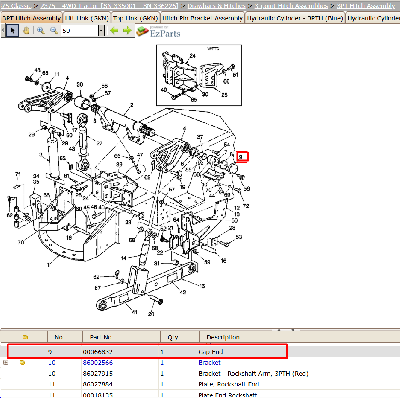
Task: Click callout 59 in the diagram
Action: (x=247, y=189)
